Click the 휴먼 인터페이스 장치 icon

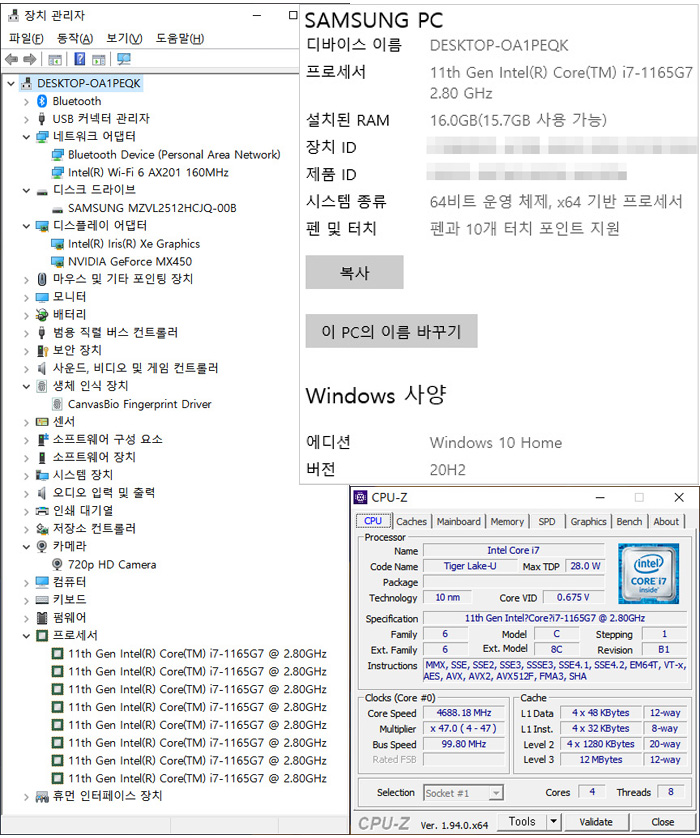[42, 796]
